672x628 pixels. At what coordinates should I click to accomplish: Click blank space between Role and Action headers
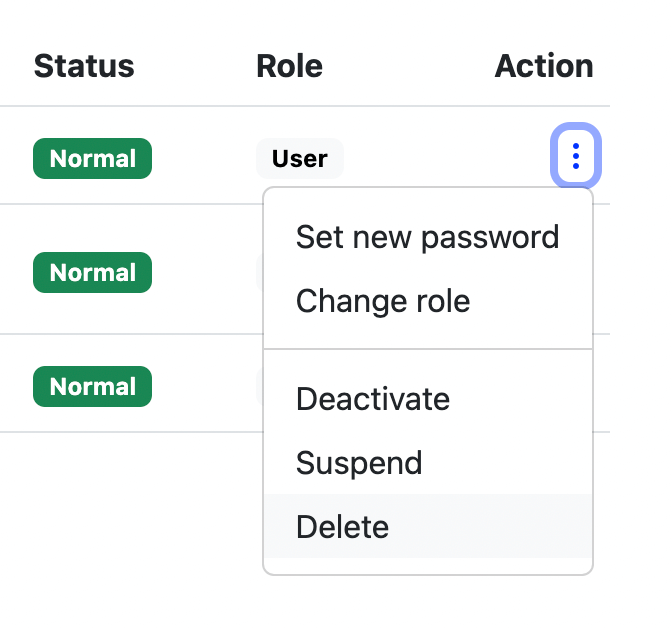click(410, 66)
